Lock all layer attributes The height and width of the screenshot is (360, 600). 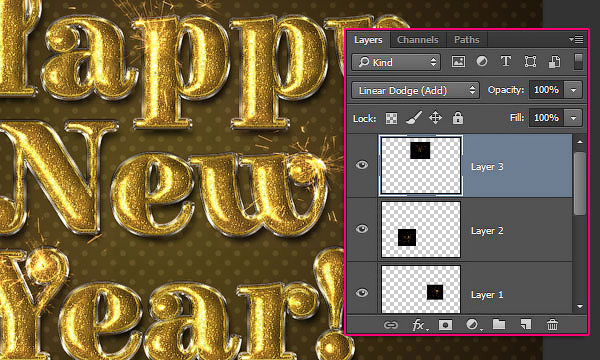coord(458,118)
